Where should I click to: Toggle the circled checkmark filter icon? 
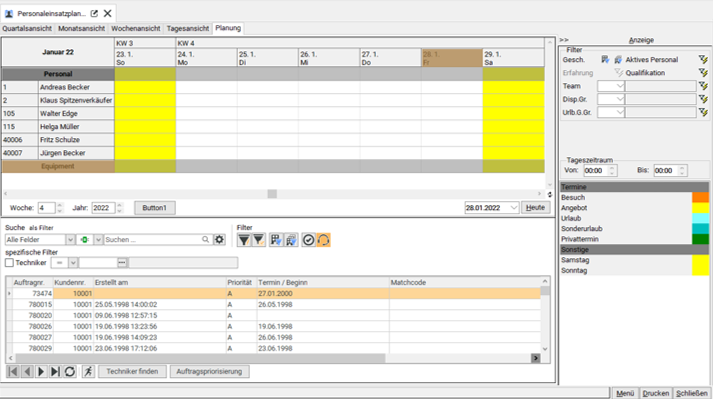click(x=308, y=240)
